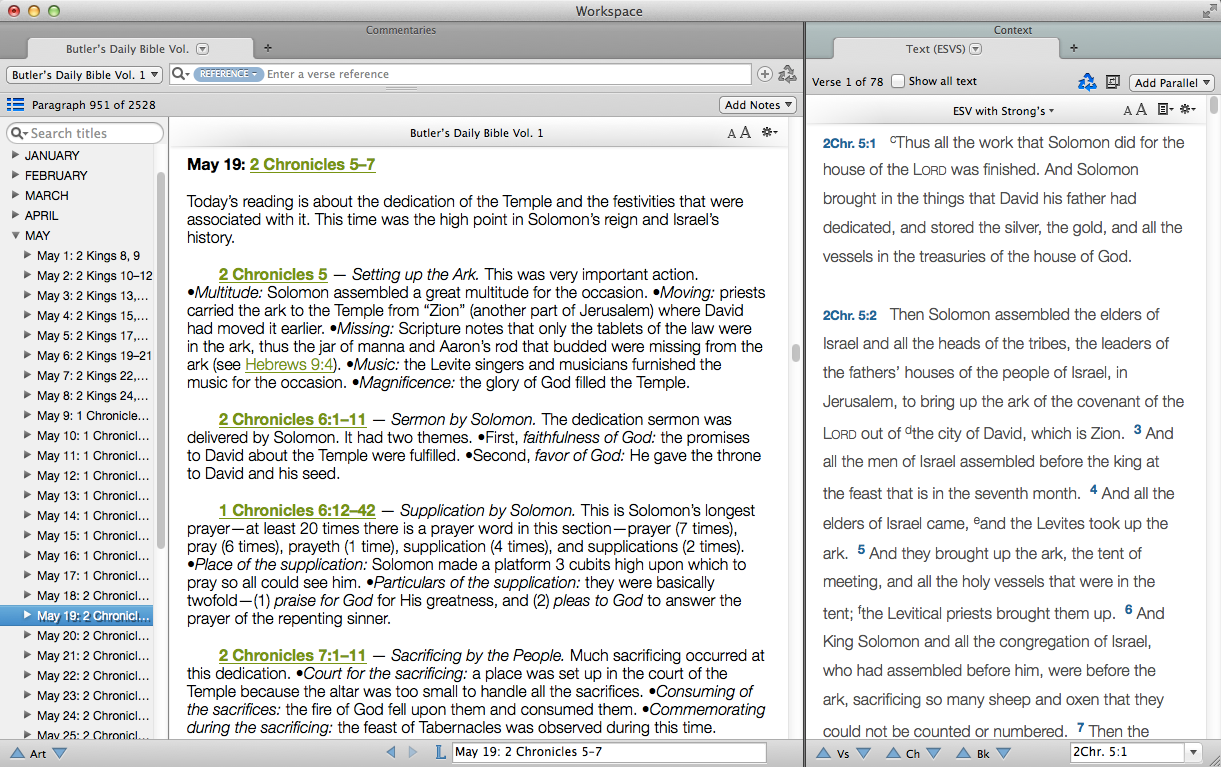The image size is (1221, 767).
Task: Expand the JANUARY section
Action: tap(14, 155)
